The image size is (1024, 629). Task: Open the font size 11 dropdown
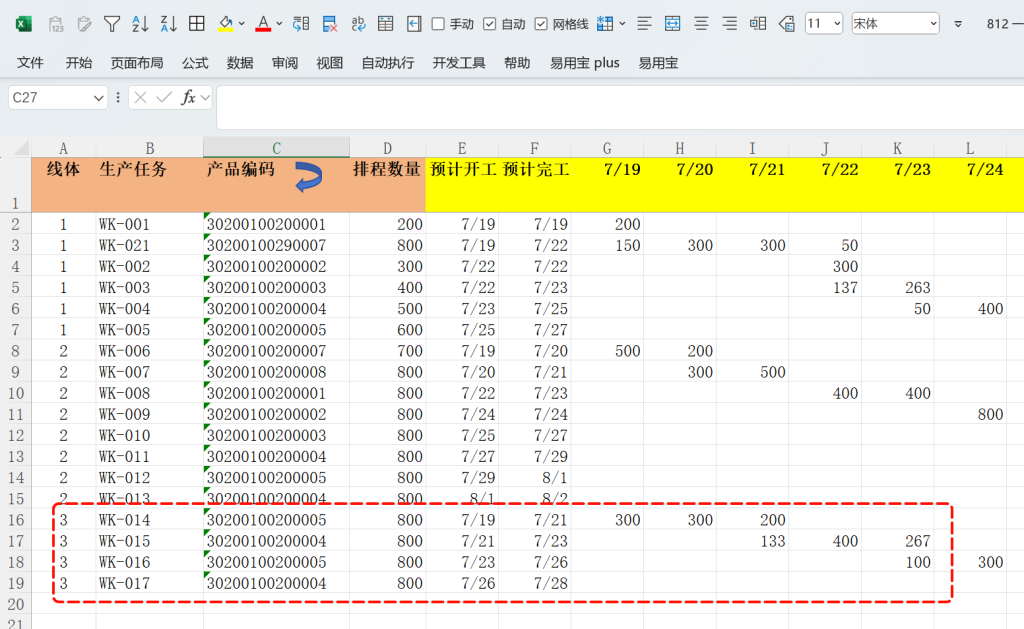[837, 24]
